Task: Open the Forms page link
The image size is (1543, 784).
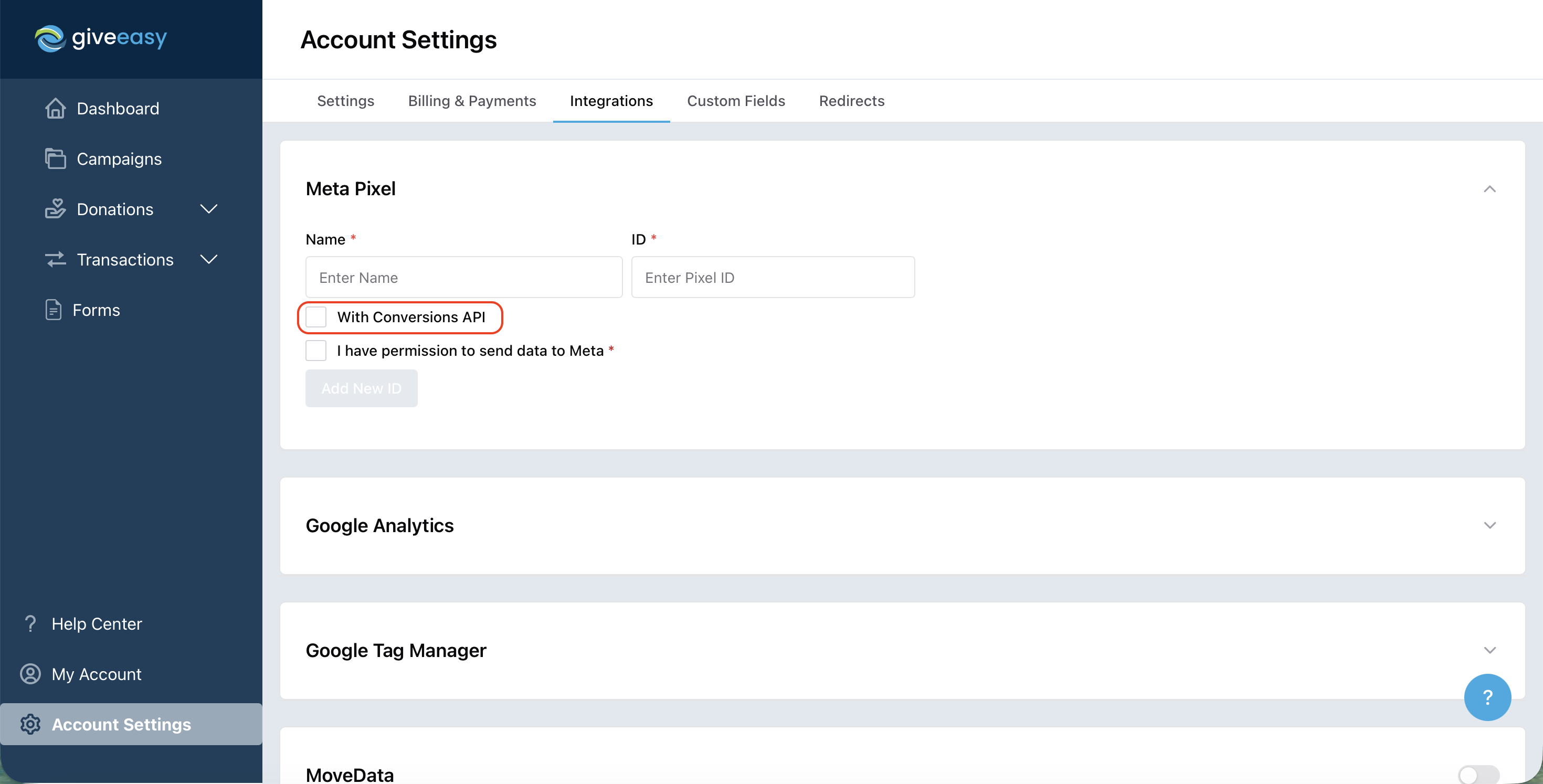Action: pyautogui.click(x=97, y=310)
